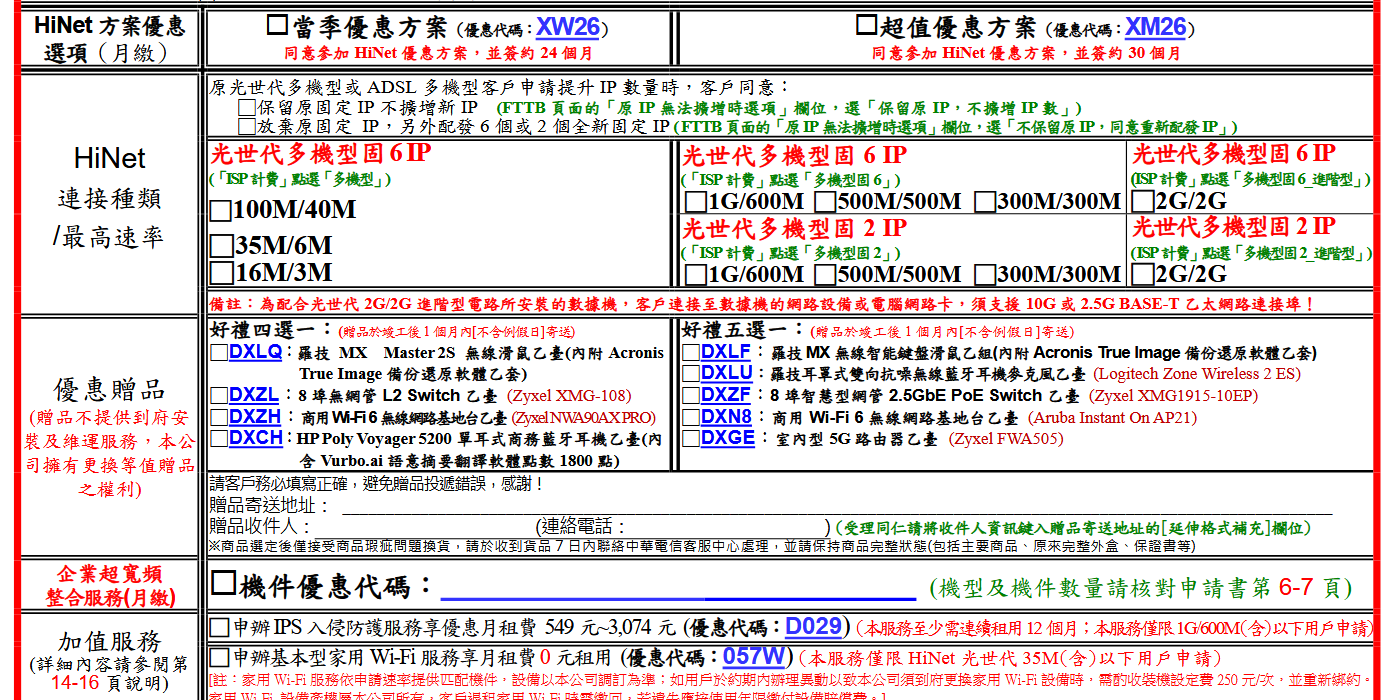The image size is (1388, 700).
Task: Check 300M/300M under 多機型固 2 IP
Action: [984, 275]
